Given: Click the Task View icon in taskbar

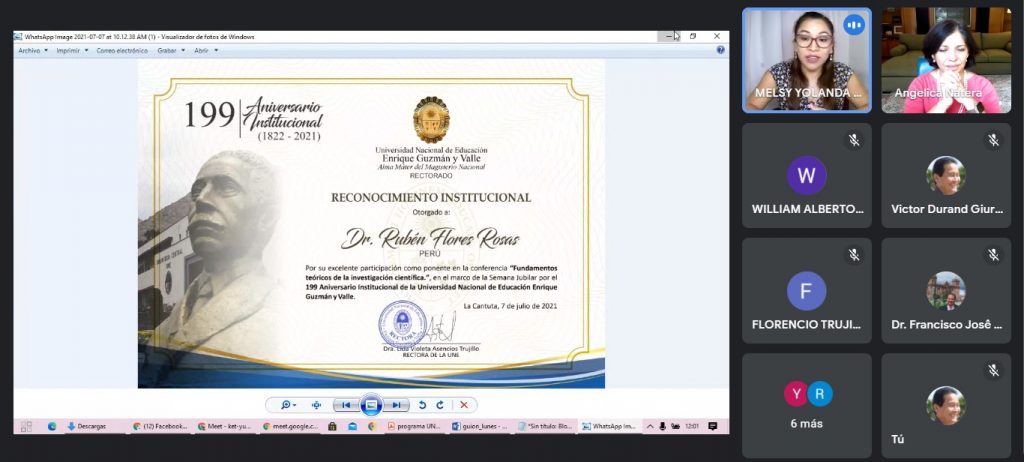Looking at the screenshot, I should [x=26, y=426].
